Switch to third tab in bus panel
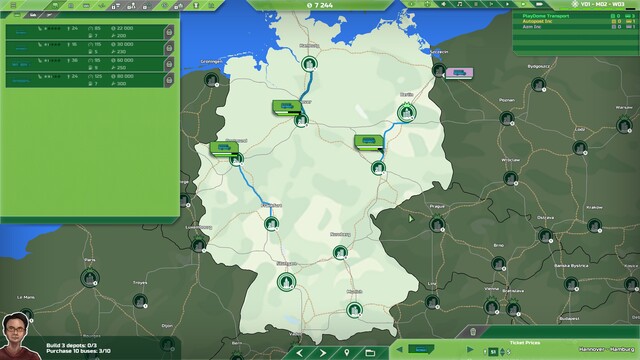The image size is (640, 360). tap(49, 15)
